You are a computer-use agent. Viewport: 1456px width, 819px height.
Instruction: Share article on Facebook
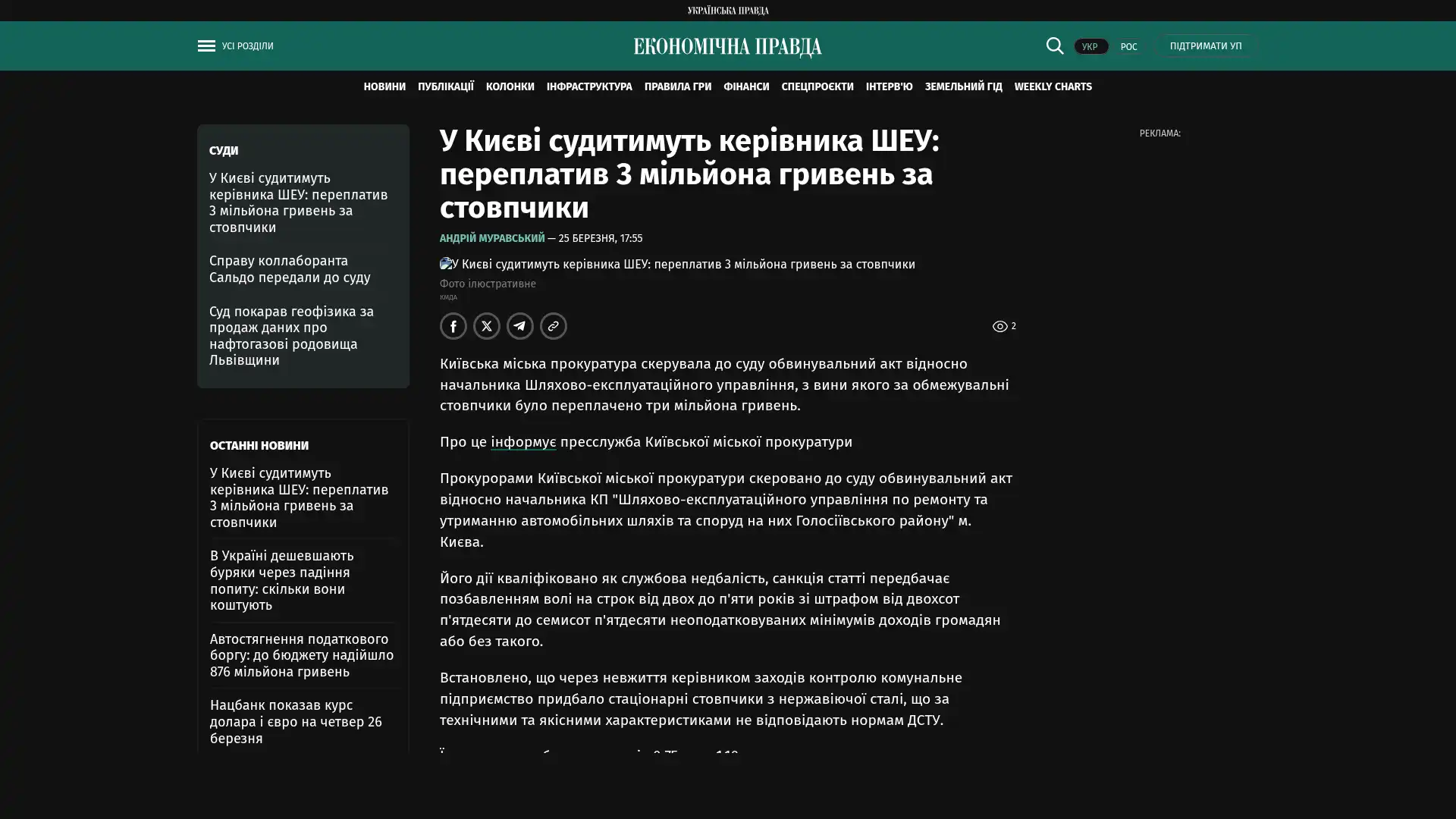pos(453,326)
